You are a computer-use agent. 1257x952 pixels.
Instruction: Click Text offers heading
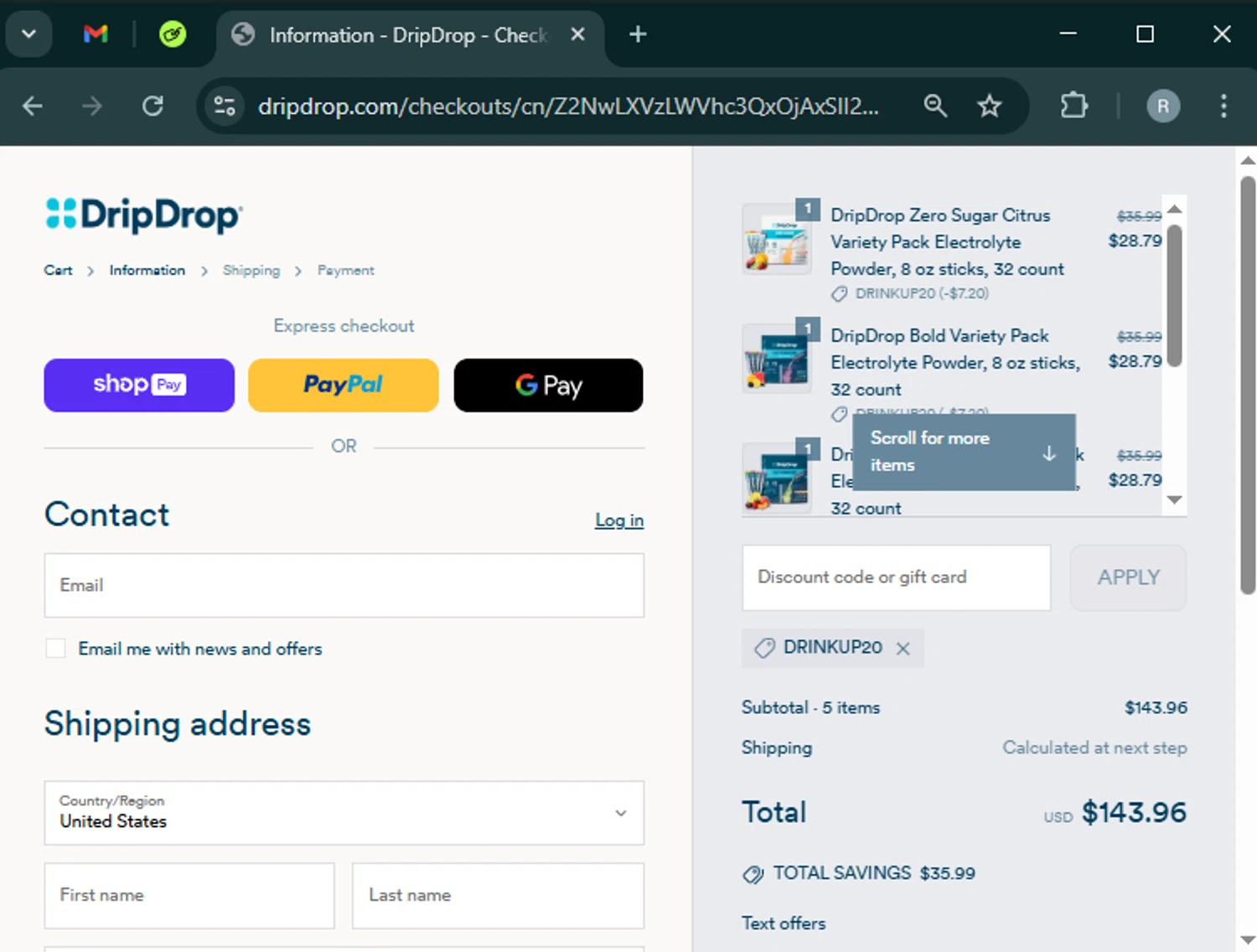coord(784,924)
